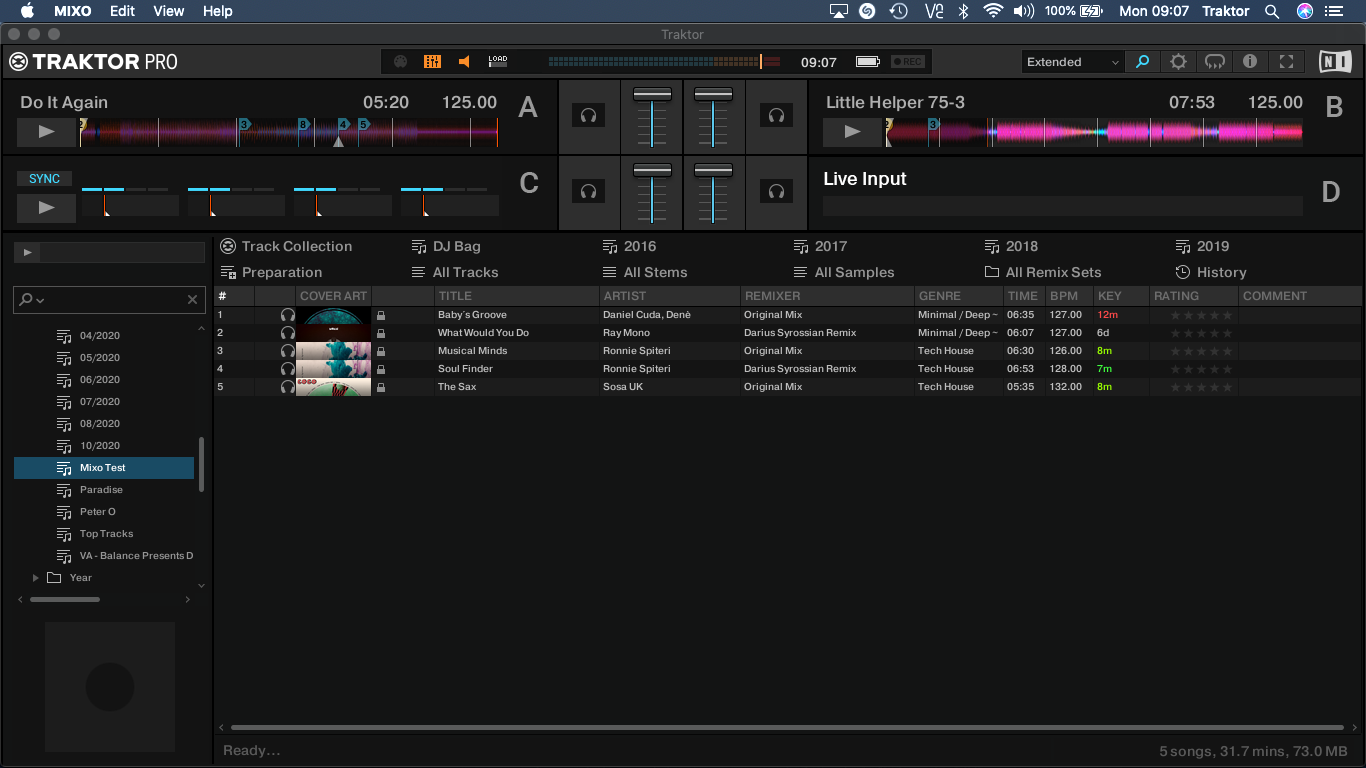Open the View menu in menu bar
The width and height of the screenshot is (1366, 768).
pos(168,11)
